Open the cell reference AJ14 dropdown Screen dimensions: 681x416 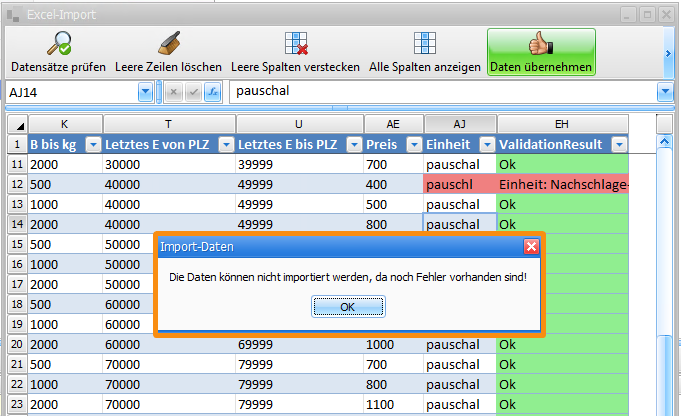pyautogui.click(x=145, y=92)
